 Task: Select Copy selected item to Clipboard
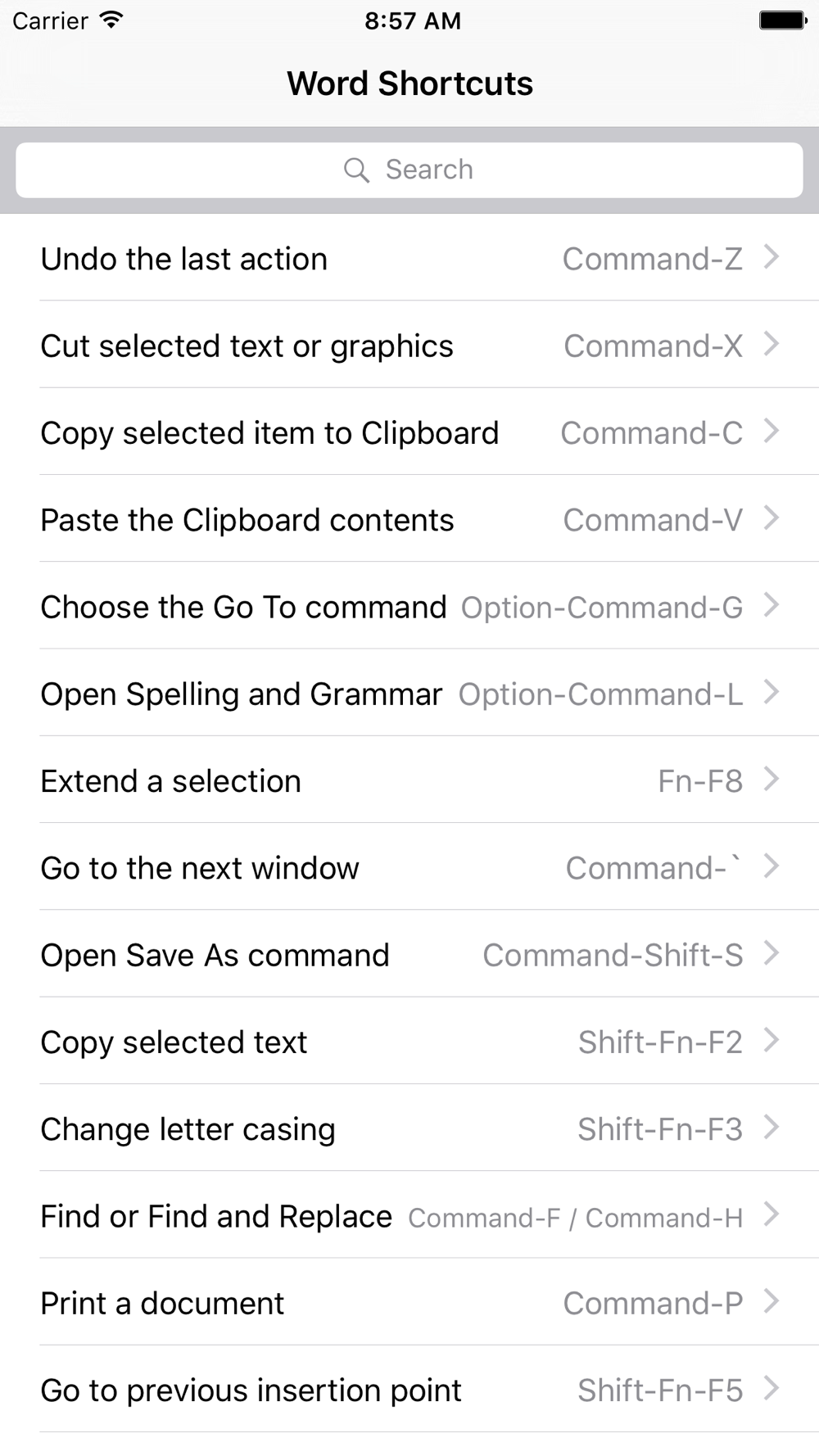(269, 433)
